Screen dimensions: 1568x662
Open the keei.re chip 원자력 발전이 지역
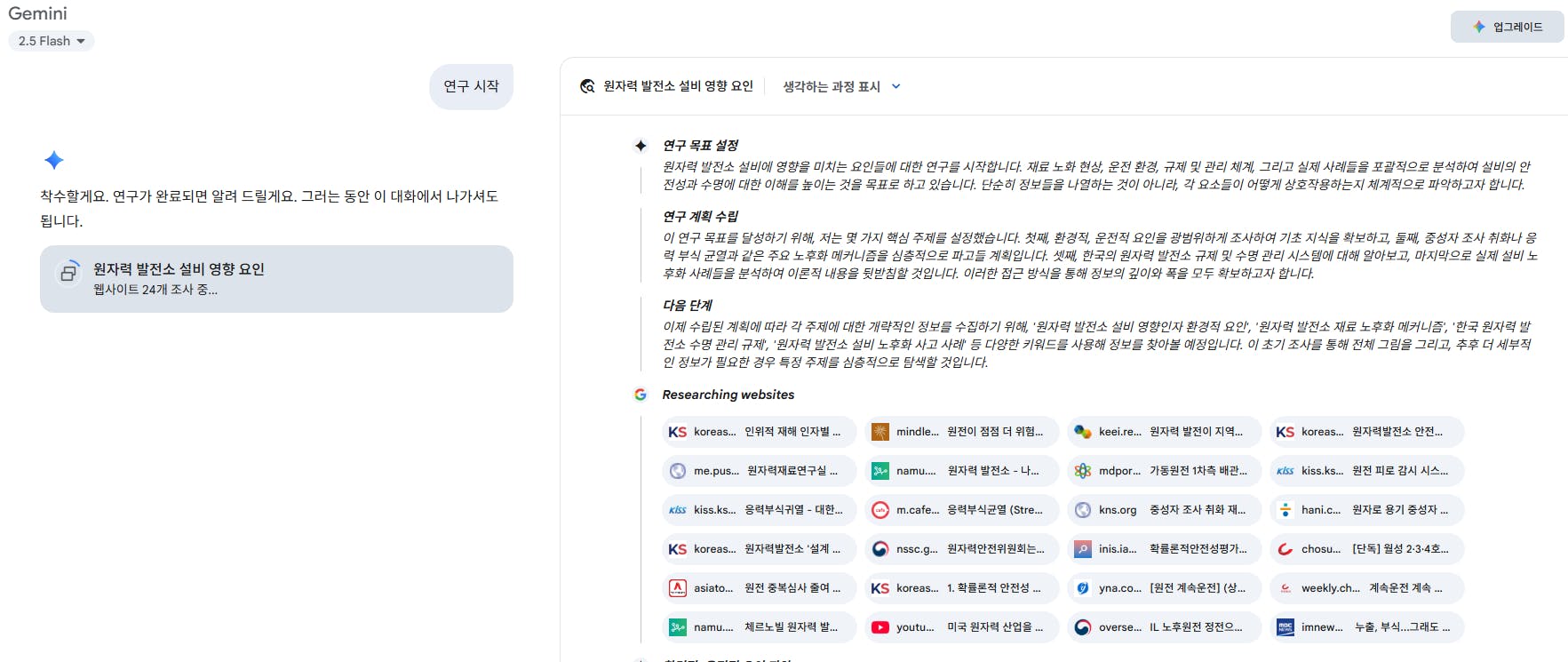coord(1164,432)
